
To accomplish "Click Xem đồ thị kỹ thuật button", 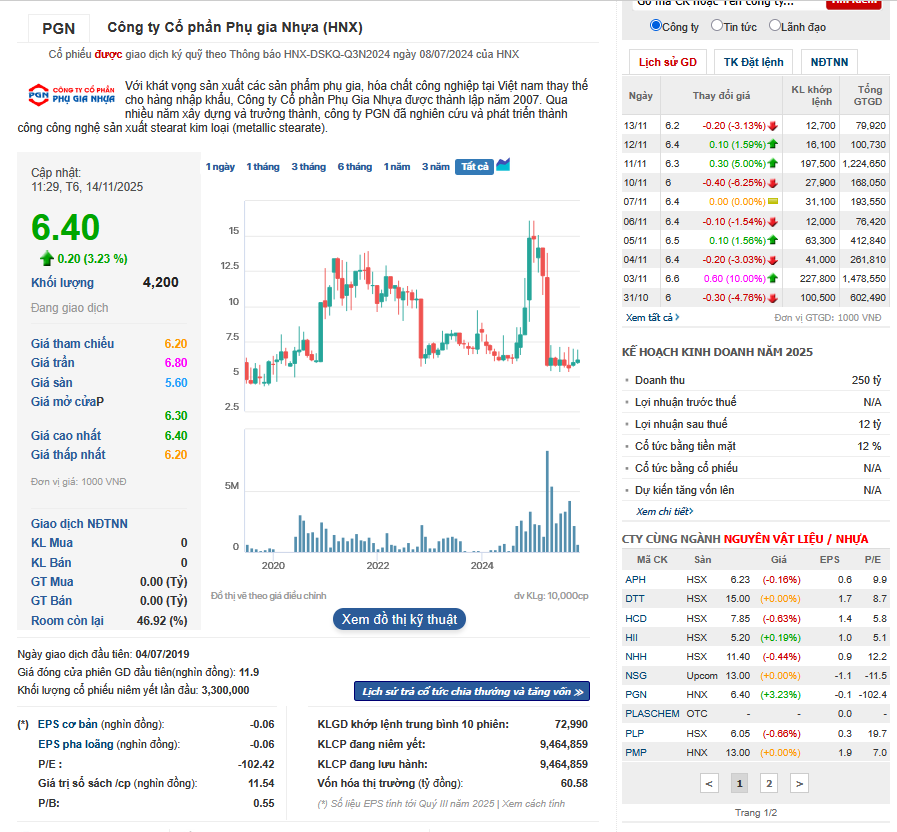I will click(x=399, y=619).
